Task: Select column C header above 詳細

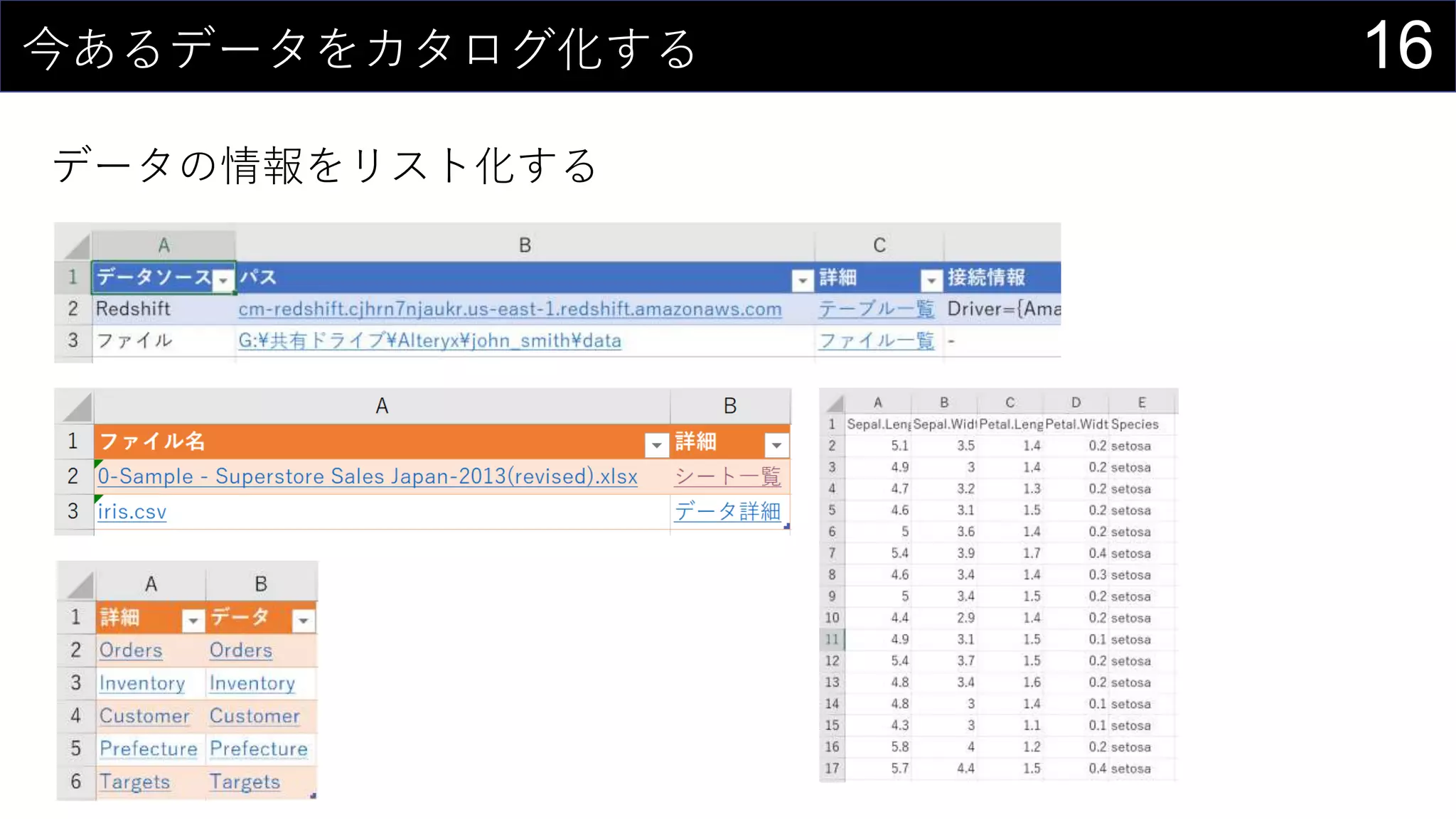Action: coord(879,245)
